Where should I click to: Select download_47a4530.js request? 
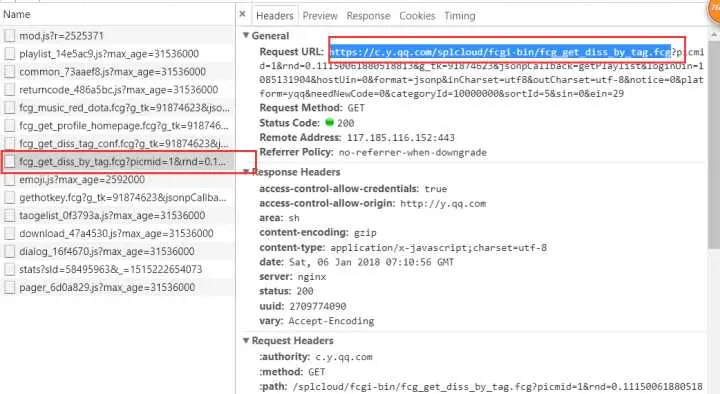point(118,233)
